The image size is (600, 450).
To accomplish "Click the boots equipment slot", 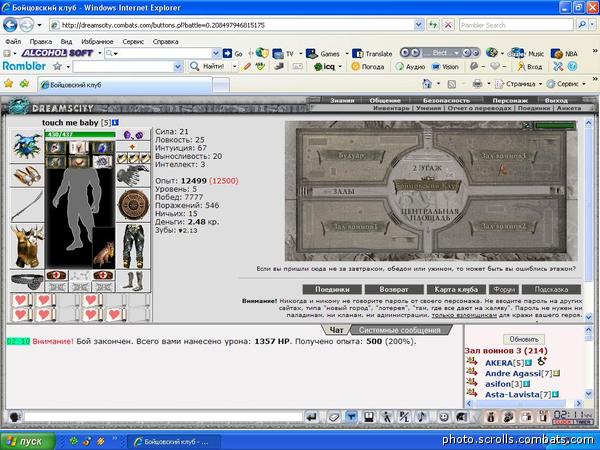I will pos(133,281).
